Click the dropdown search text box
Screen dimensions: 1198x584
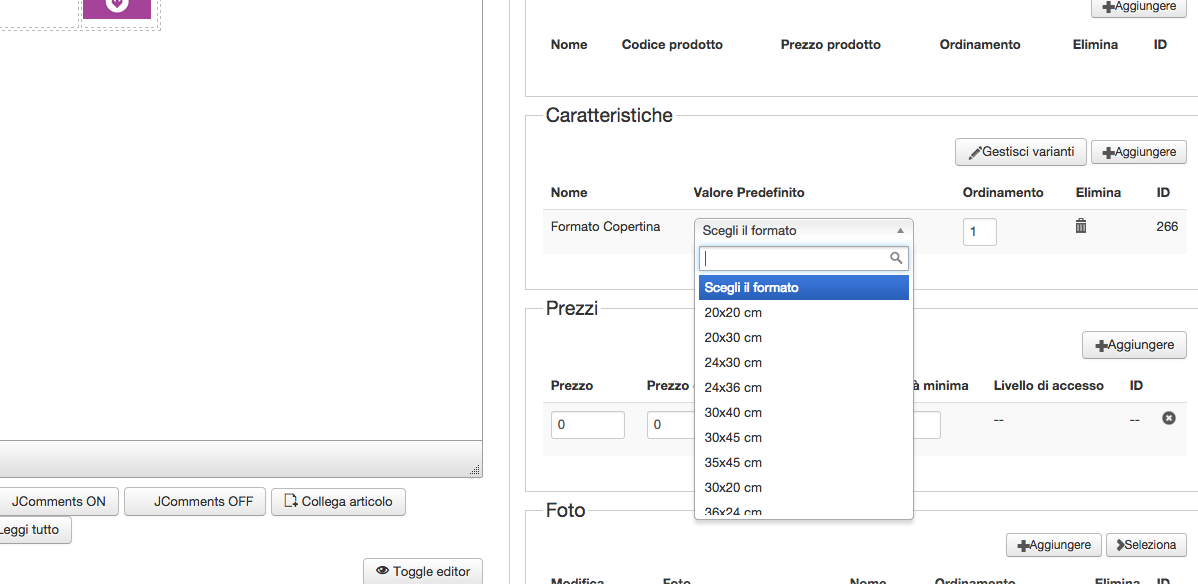pos(794,259)
